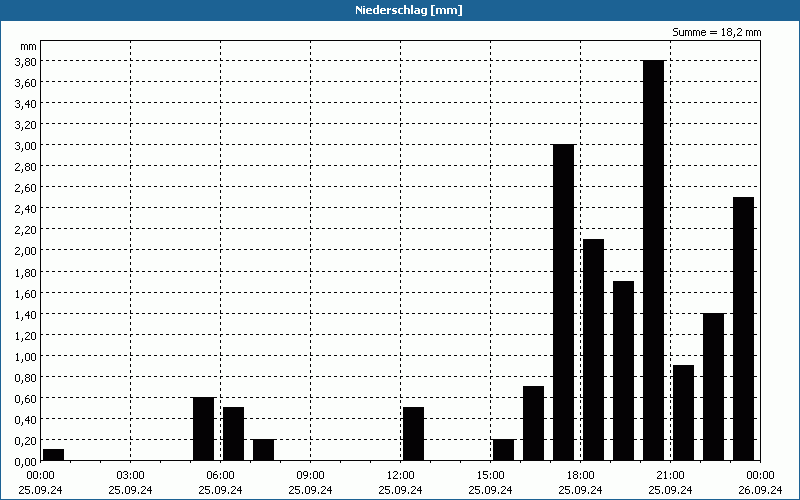Viewport: 800px width, 500px height.
Task: Select the "1,20" y-axis label
Action: [x=28, y=335]
